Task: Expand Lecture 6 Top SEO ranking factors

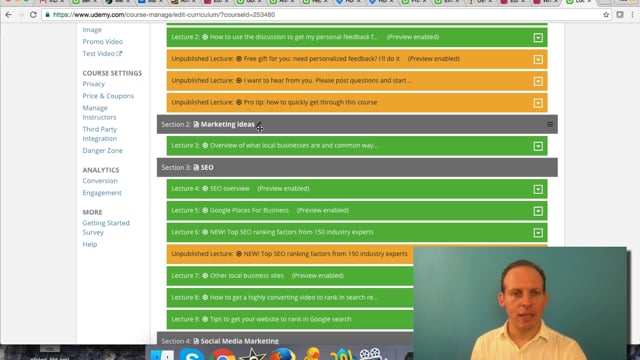Action: (x=538, y=233)
